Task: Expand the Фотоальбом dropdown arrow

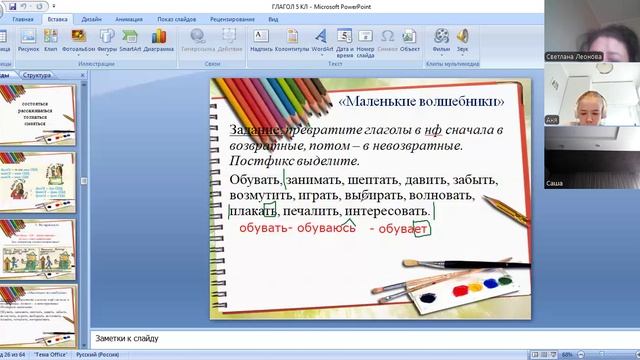Action: coord(78,55)
